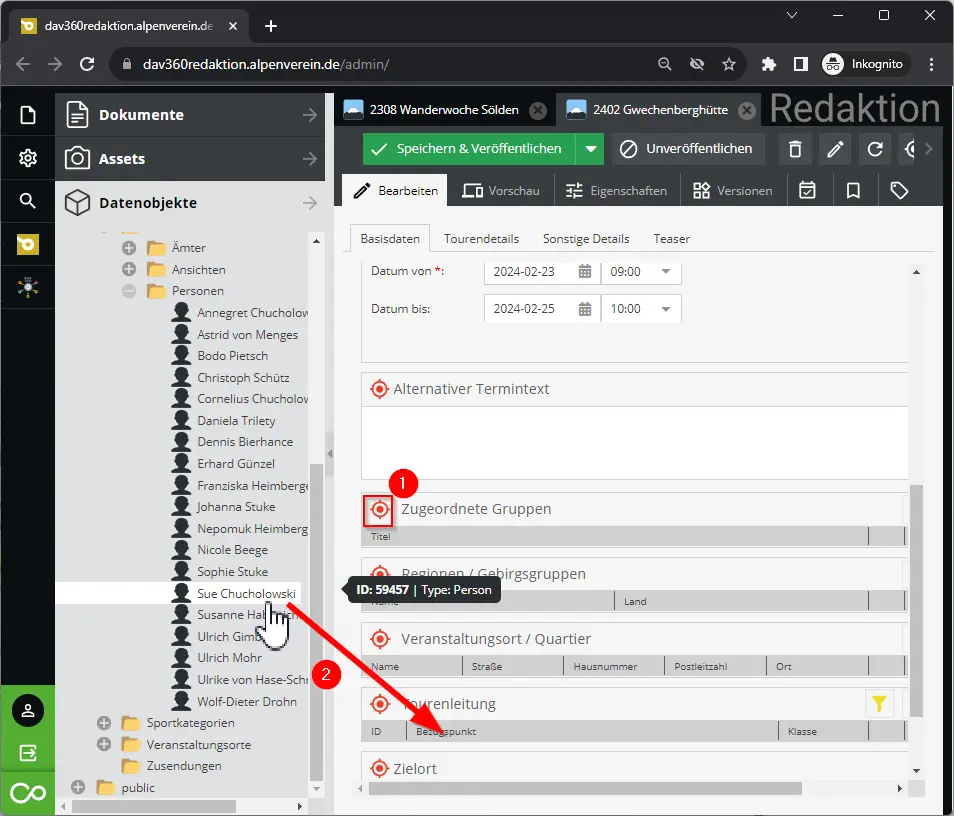954x816 pixels.
Task: Click the reload icon in editor toolbar
Action: [875, 150]
